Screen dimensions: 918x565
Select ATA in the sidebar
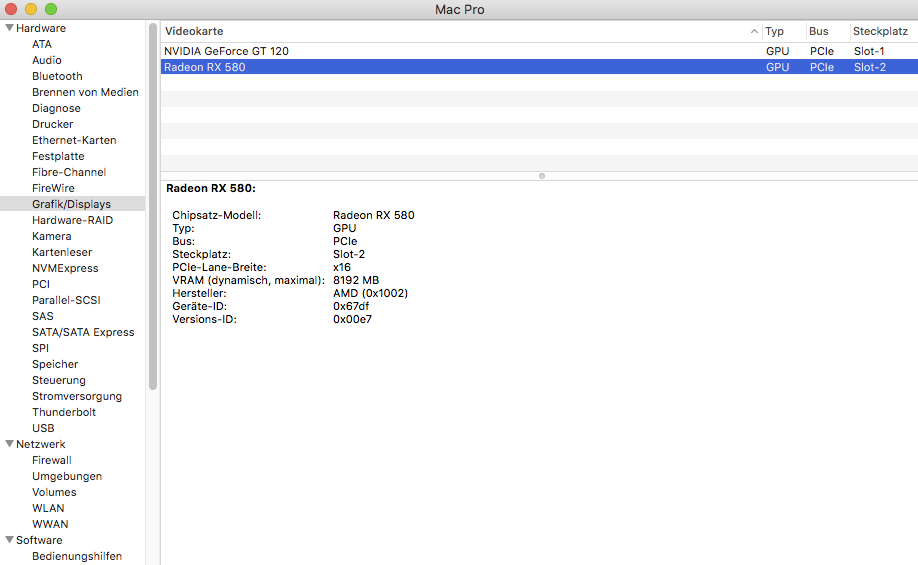[x=42, y=44]
